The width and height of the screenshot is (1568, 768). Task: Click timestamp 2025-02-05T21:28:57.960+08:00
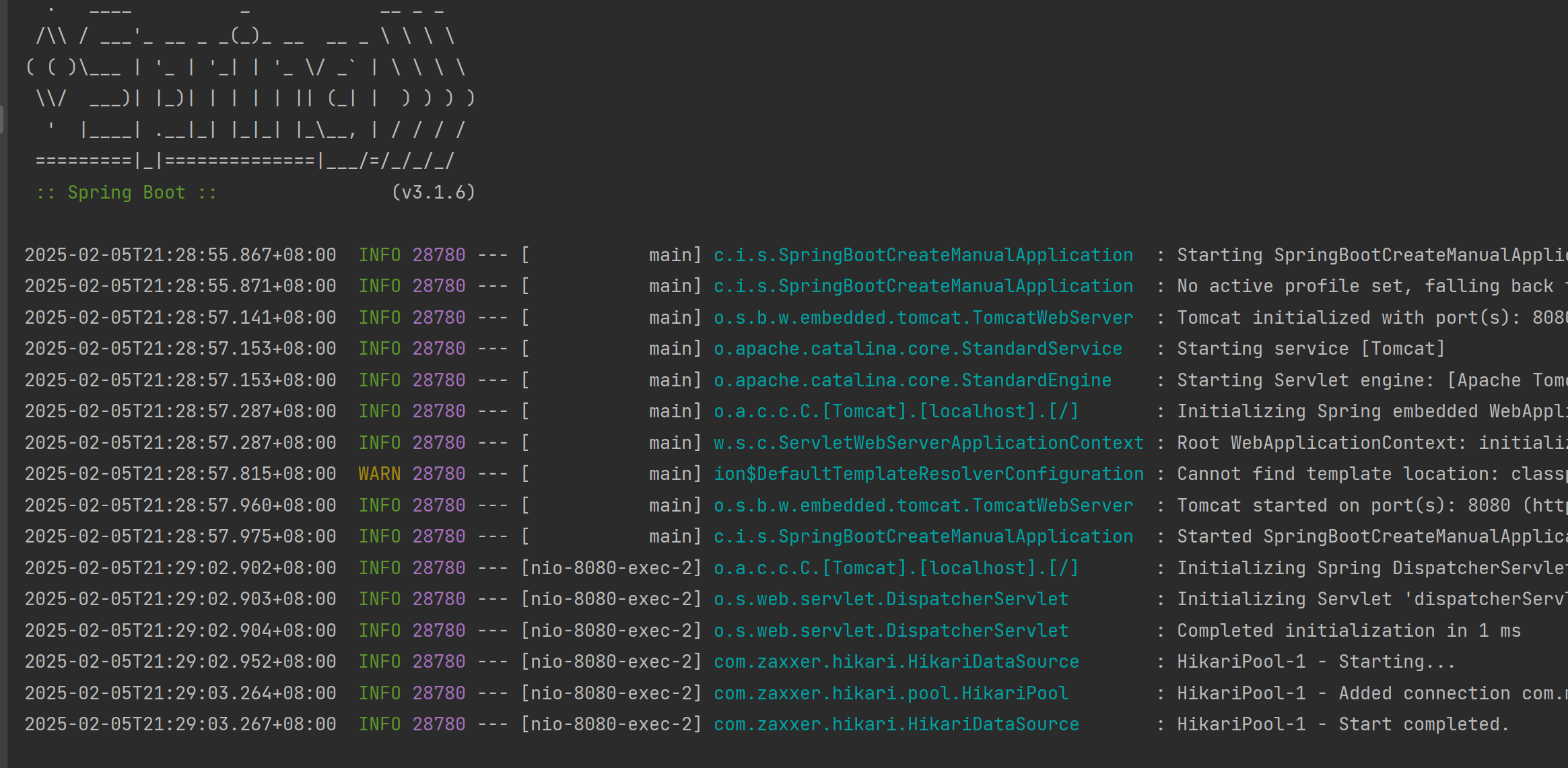coord(180,505)
